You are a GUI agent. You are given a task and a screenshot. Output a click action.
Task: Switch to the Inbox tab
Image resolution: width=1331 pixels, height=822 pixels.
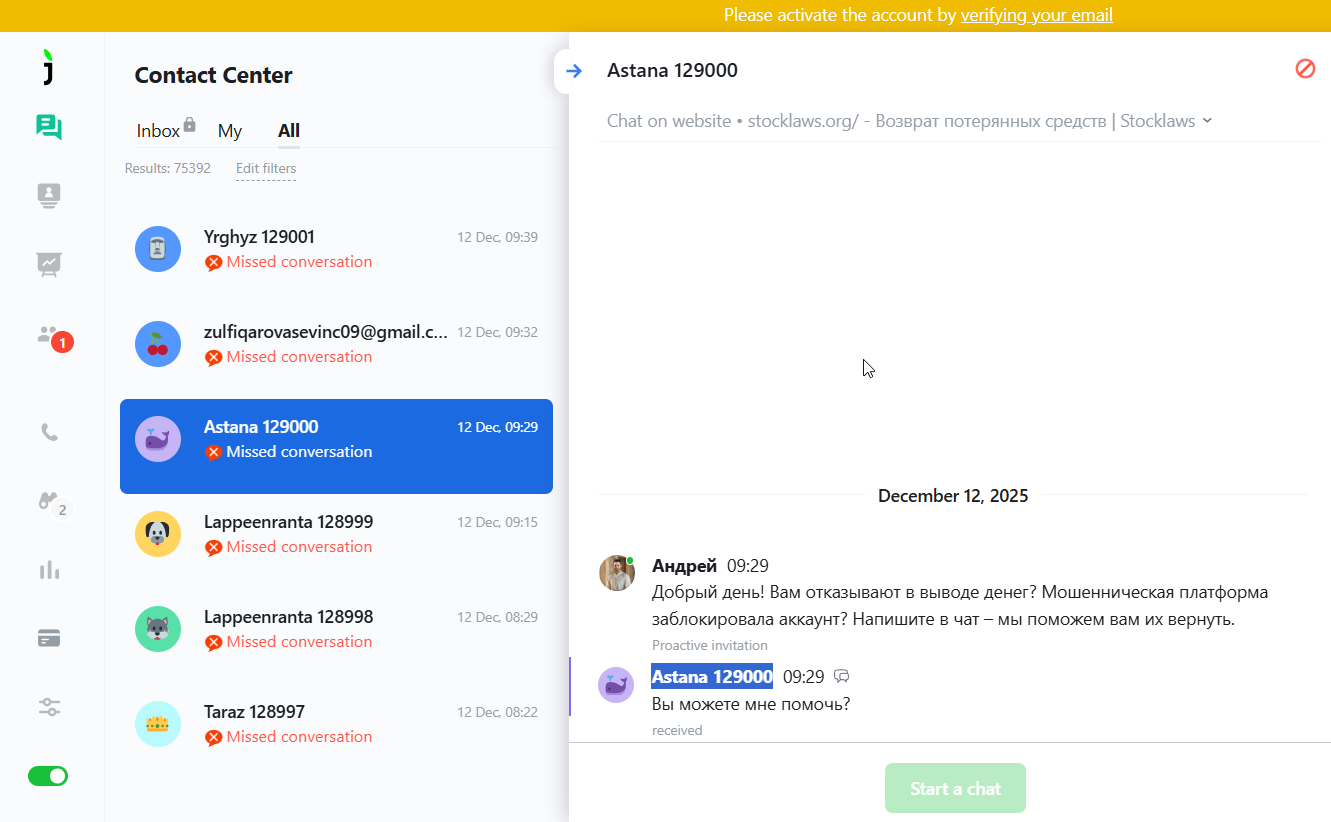pyautogui.click(x=158, y=131)
